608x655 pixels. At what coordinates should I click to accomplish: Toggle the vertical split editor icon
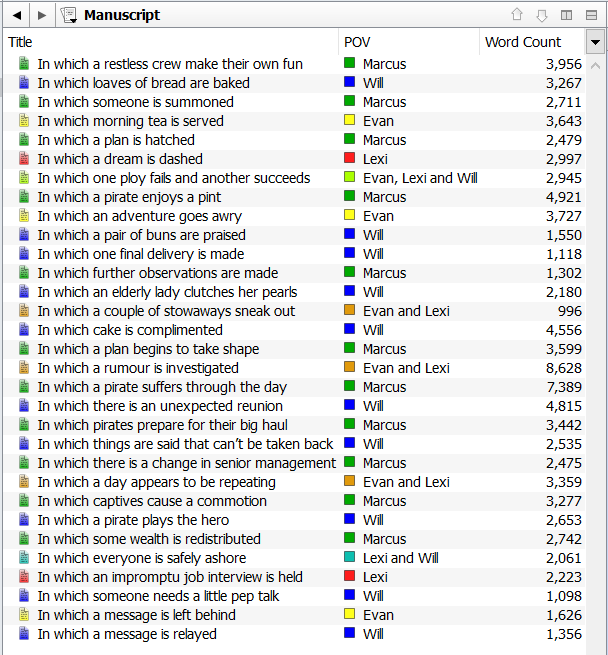pyautogui.click(x=567, y=15)
